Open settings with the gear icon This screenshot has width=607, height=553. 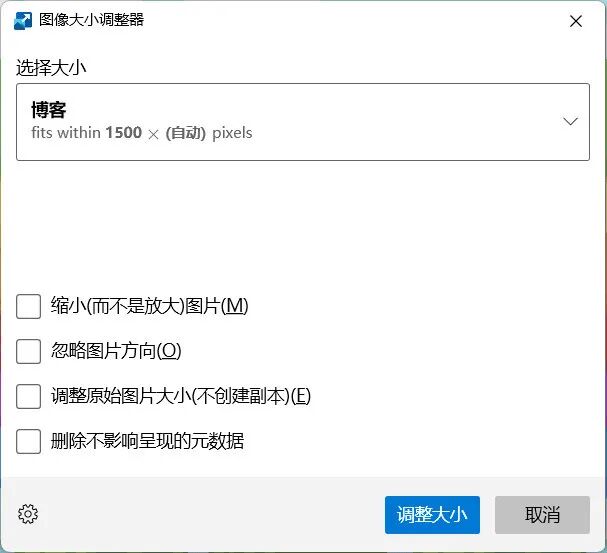28,514
